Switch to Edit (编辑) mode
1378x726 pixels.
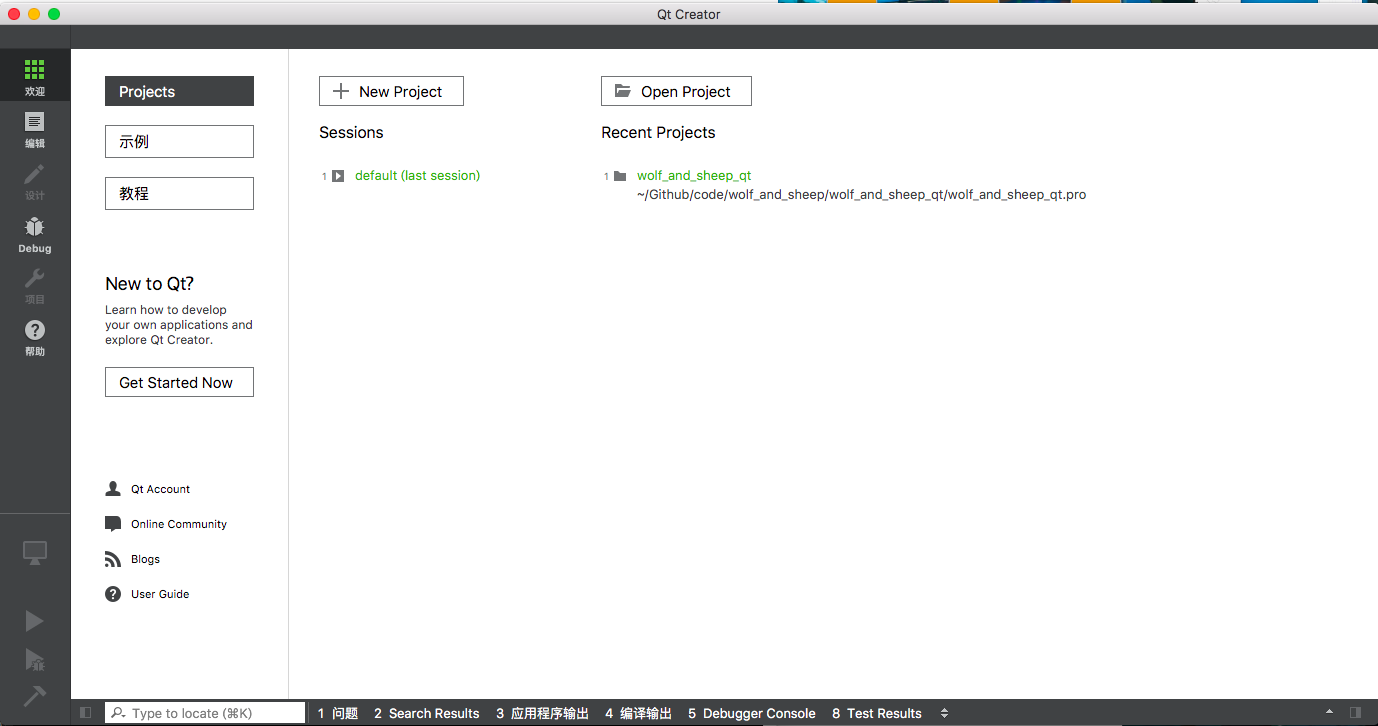(35, 128)
